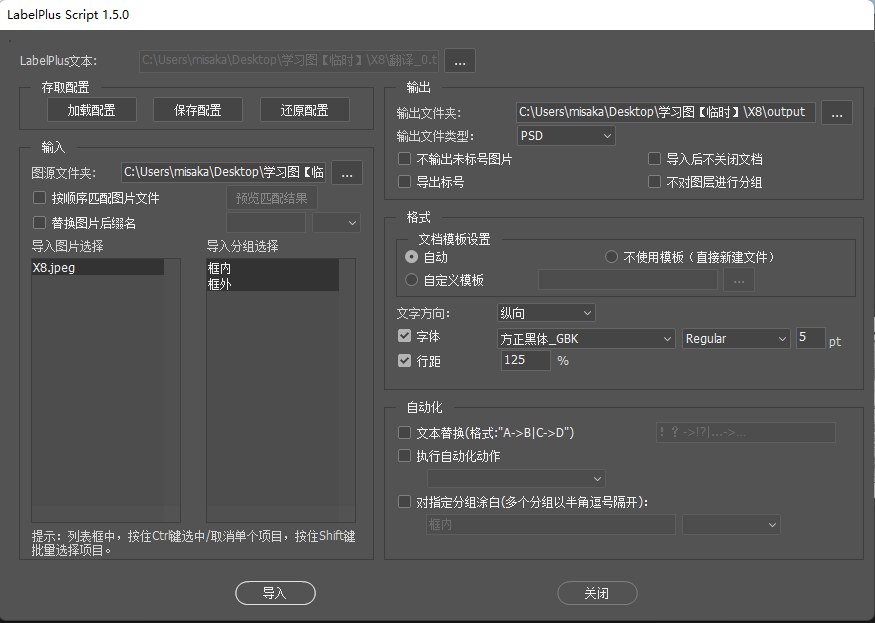Select 框外 in group list
The width and height of the screenshot is (875, 623).
(272, 284)
